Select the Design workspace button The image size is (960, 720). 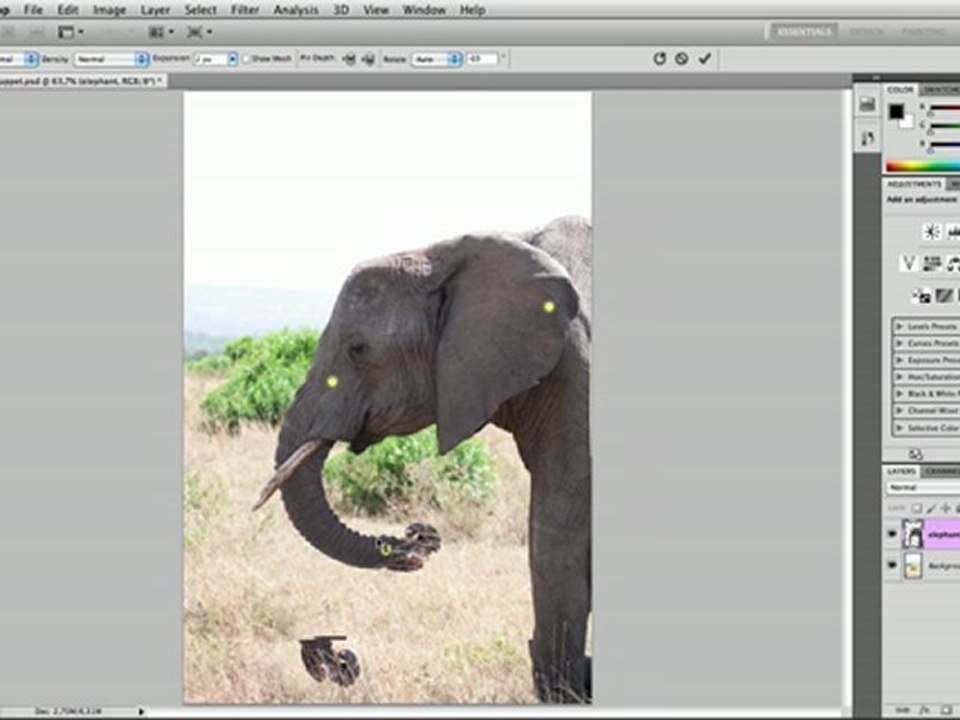point(866,31)
